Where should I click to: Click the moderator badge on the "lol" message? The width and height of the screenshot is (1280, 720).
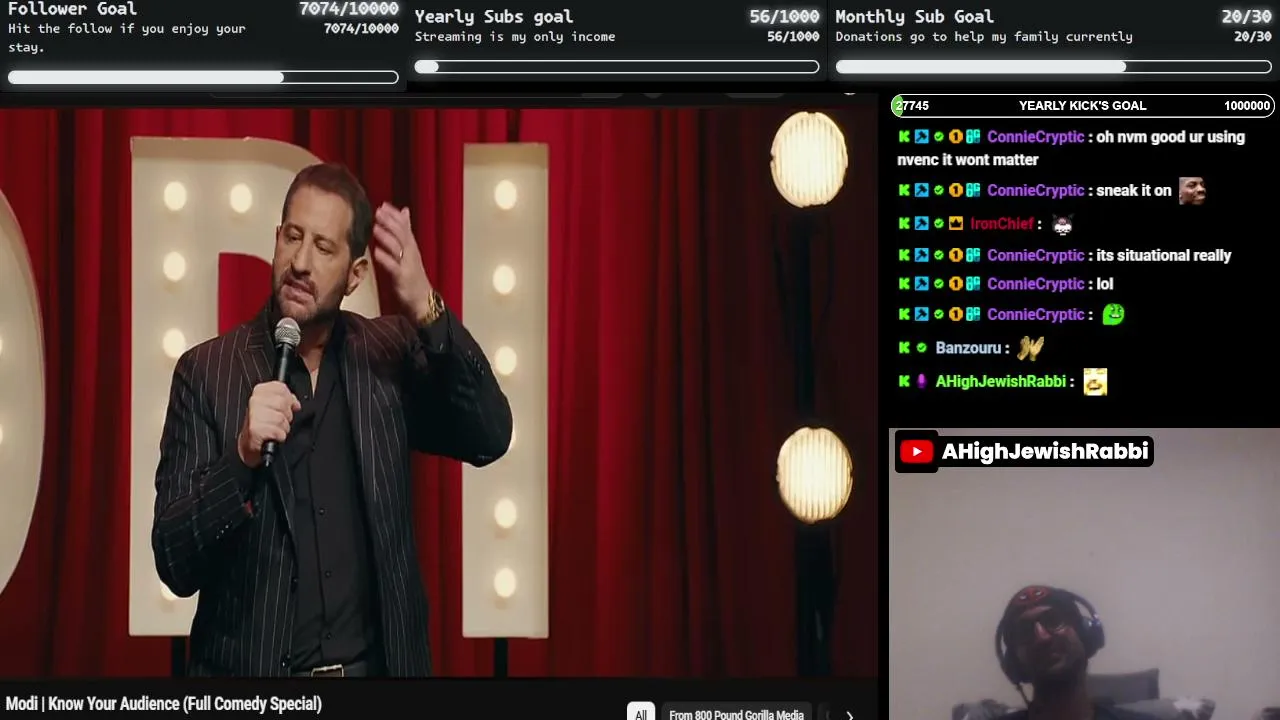tap(921, 284)
